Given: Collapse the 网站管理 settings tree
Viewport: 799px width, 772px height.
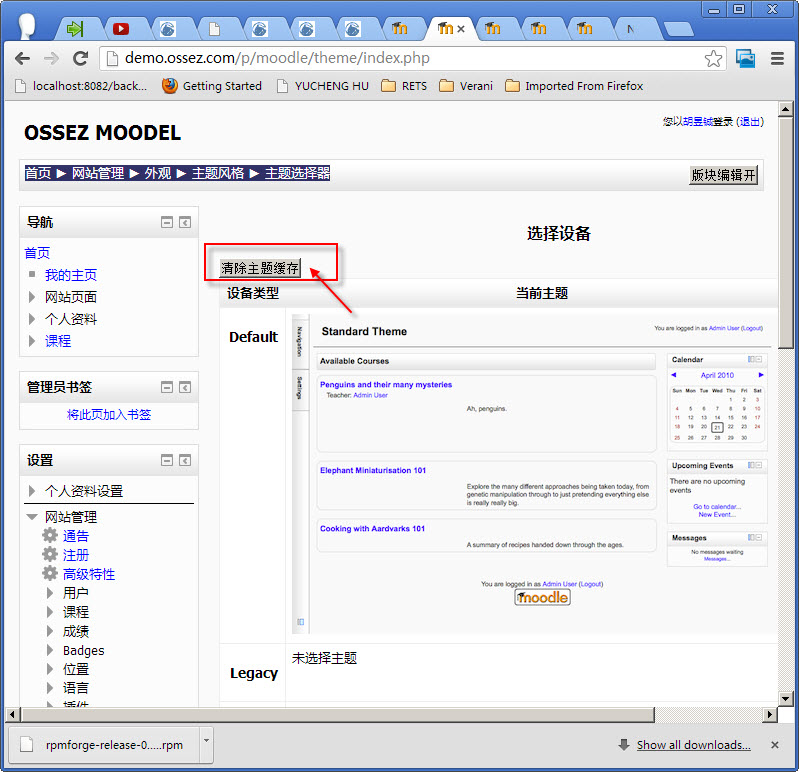Looking at the screenshot, I should point(32,517).
